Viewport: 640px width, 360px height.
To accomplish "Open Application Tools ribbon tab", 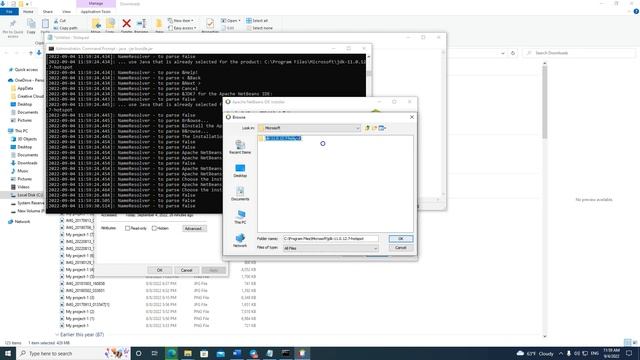I will pyautogui.click(x=96, y=12).
